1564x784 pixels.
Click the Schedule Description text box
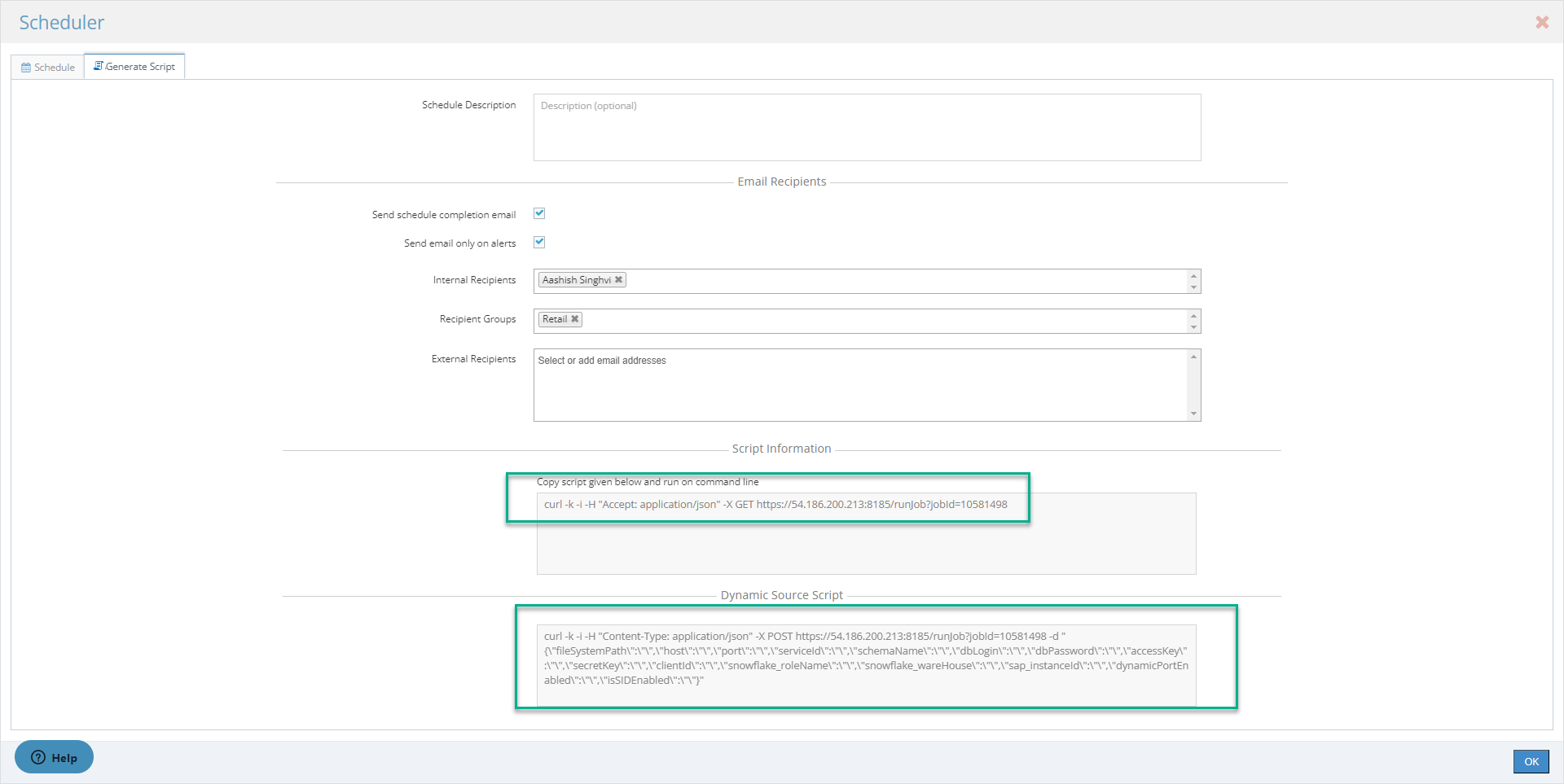coord(867,127)
